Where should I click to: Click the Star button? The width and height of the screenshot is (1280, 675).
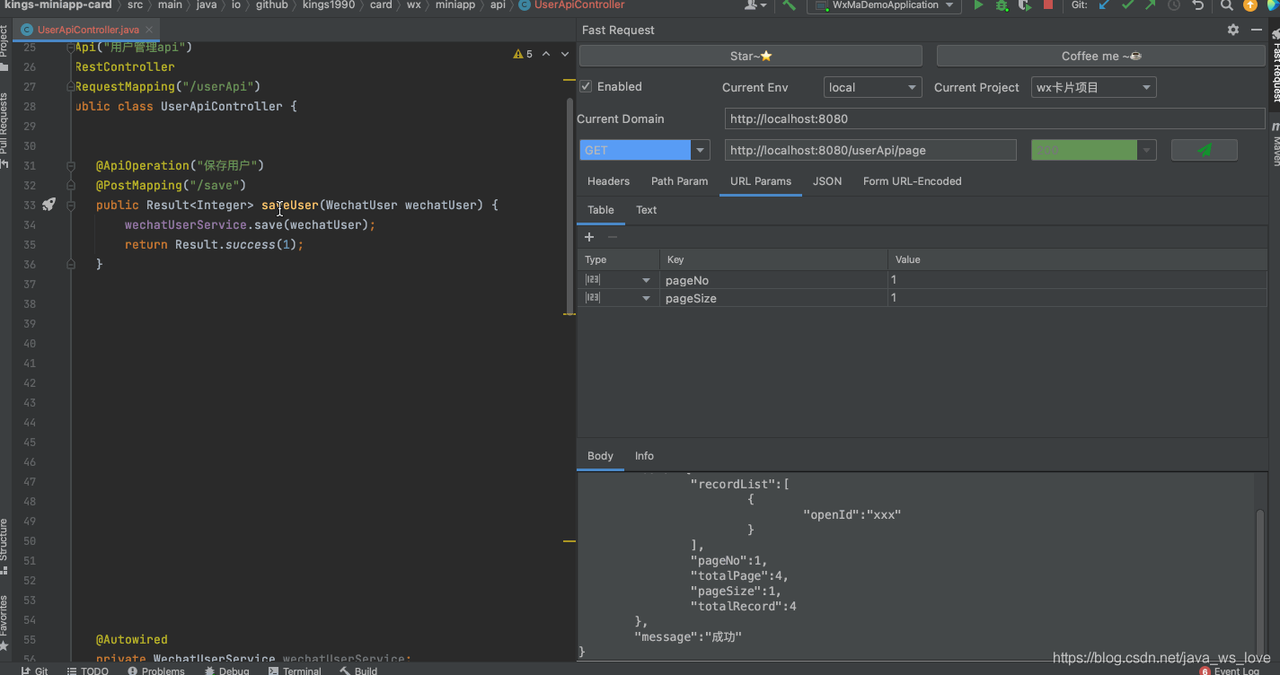[750, 56]
